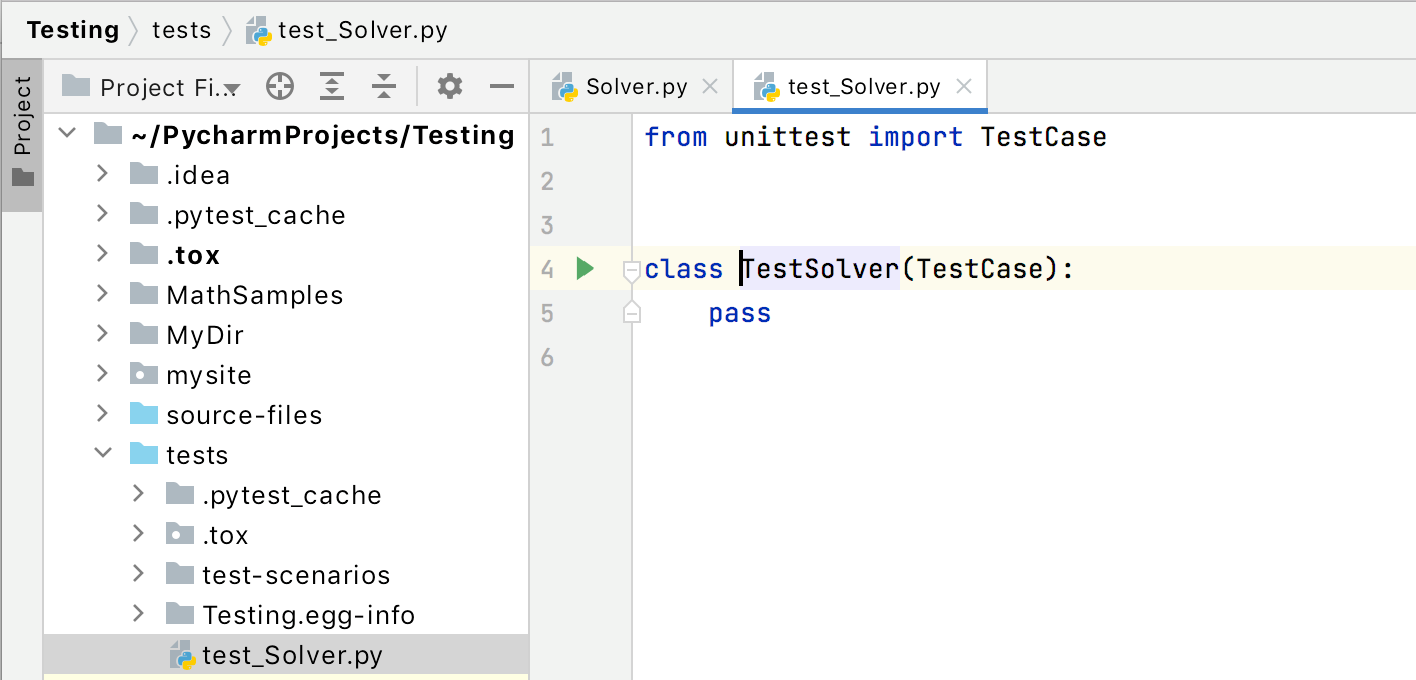Toggle folding of the TestSolver class body
The image size is (1416, 680).
pos(631,270)
